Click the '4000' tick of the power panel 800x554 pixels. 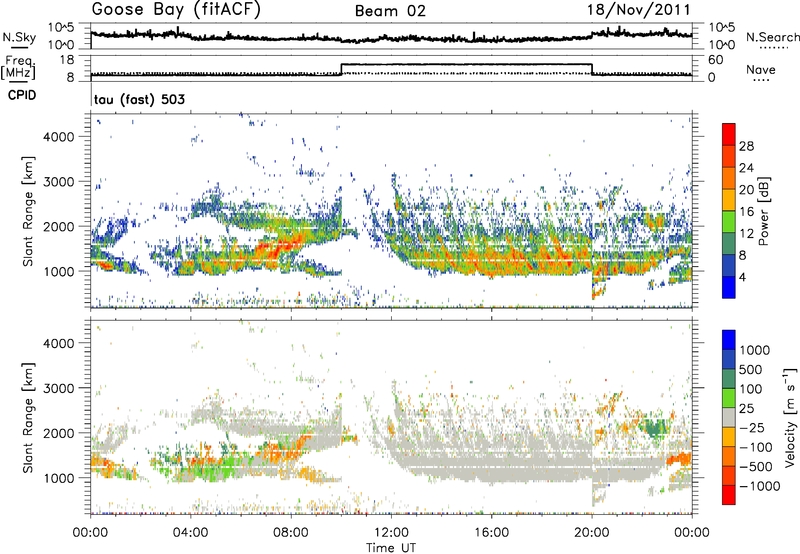pos(58,137)
